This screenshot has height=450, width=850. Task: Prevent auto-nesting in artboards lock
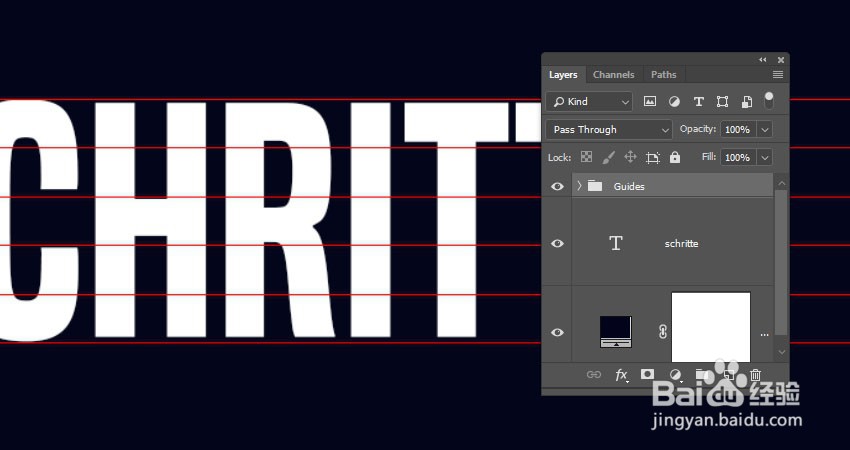[x=653, y=158]
